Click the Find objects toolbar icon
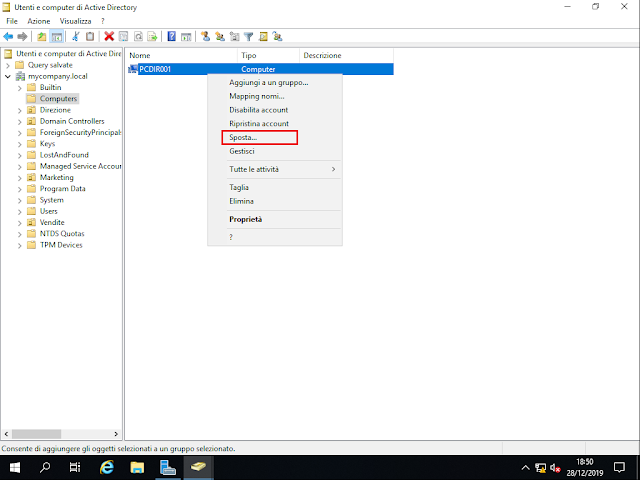The image size is (640, 480). coord(263,37)
